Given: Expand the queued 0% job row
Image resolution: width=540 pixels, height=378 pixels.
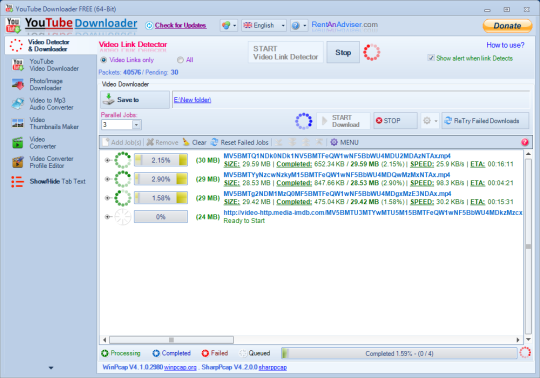Looking at the screenshot, I should [107, 217].
